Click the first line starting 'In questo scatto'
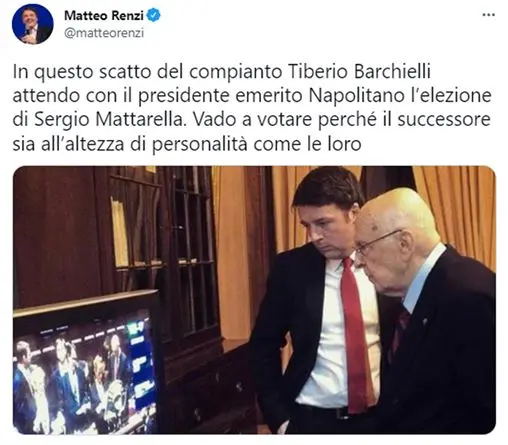This screenshot has width=508, height=445. (222, 72)
